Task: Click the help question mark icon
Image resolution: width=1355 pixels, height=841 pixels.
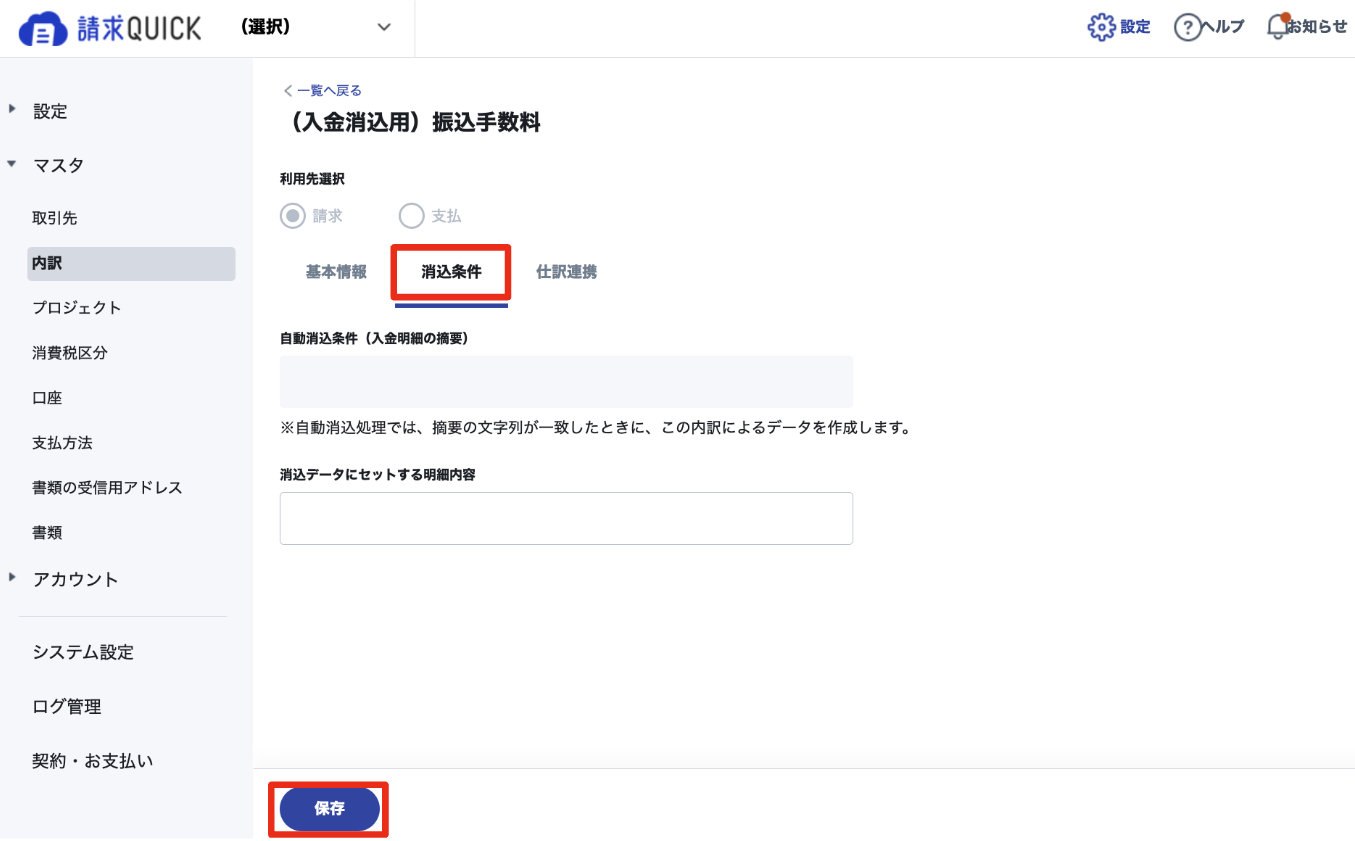Action: [1187, 27]
